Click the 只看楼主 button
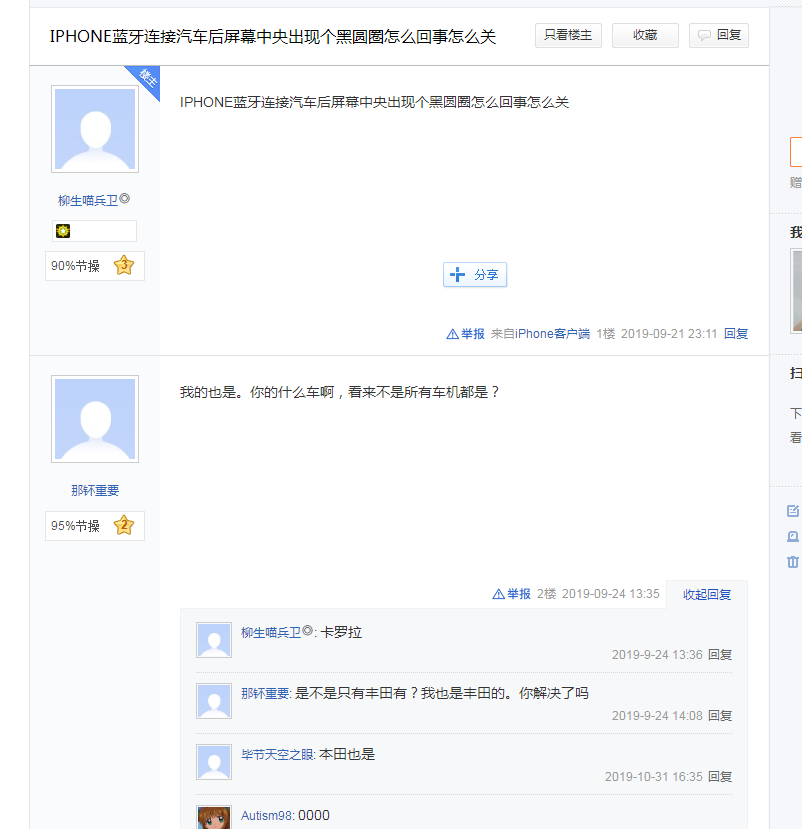The image size is (802, 829). [568, 35]
